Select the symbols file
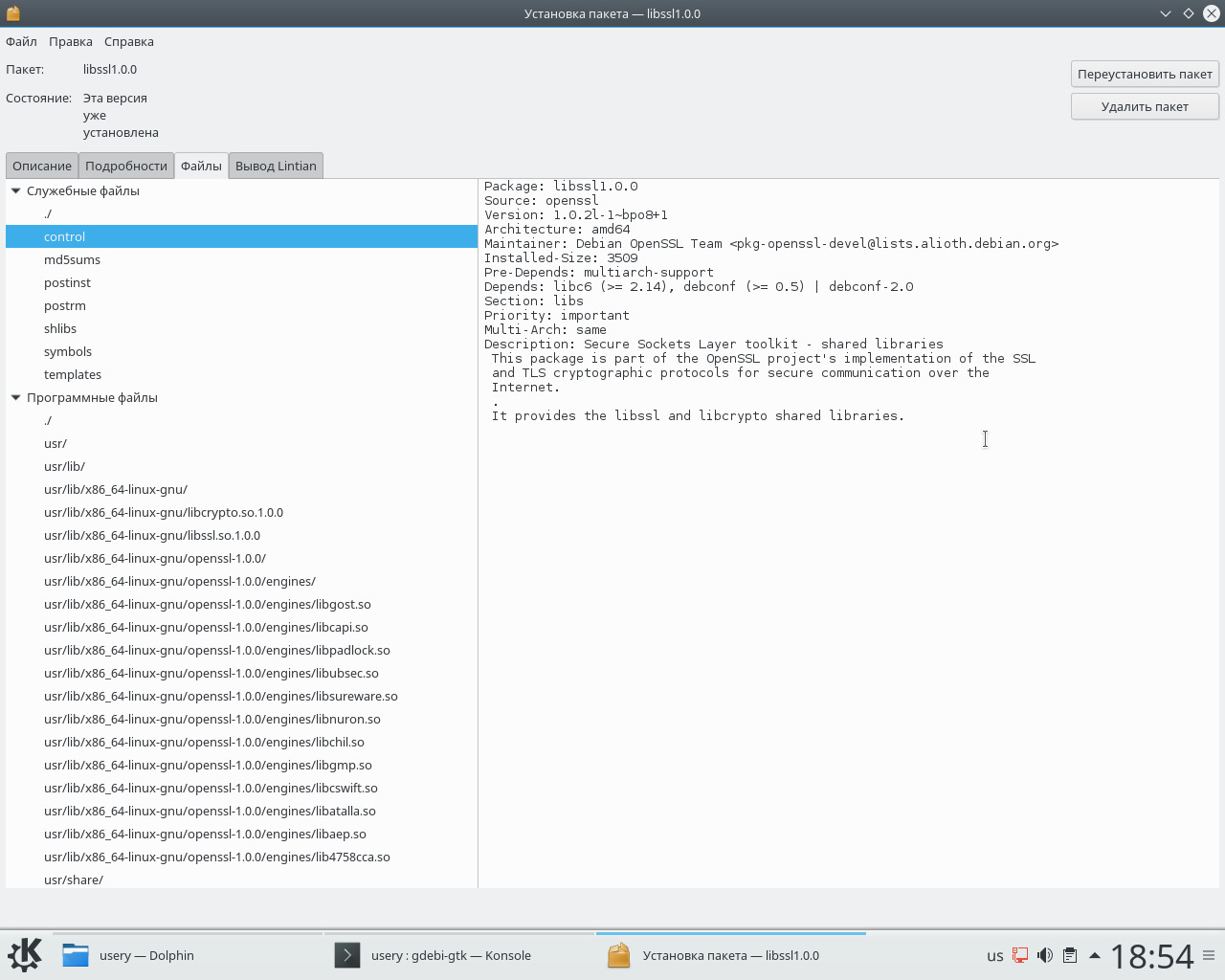 (241, 351)
